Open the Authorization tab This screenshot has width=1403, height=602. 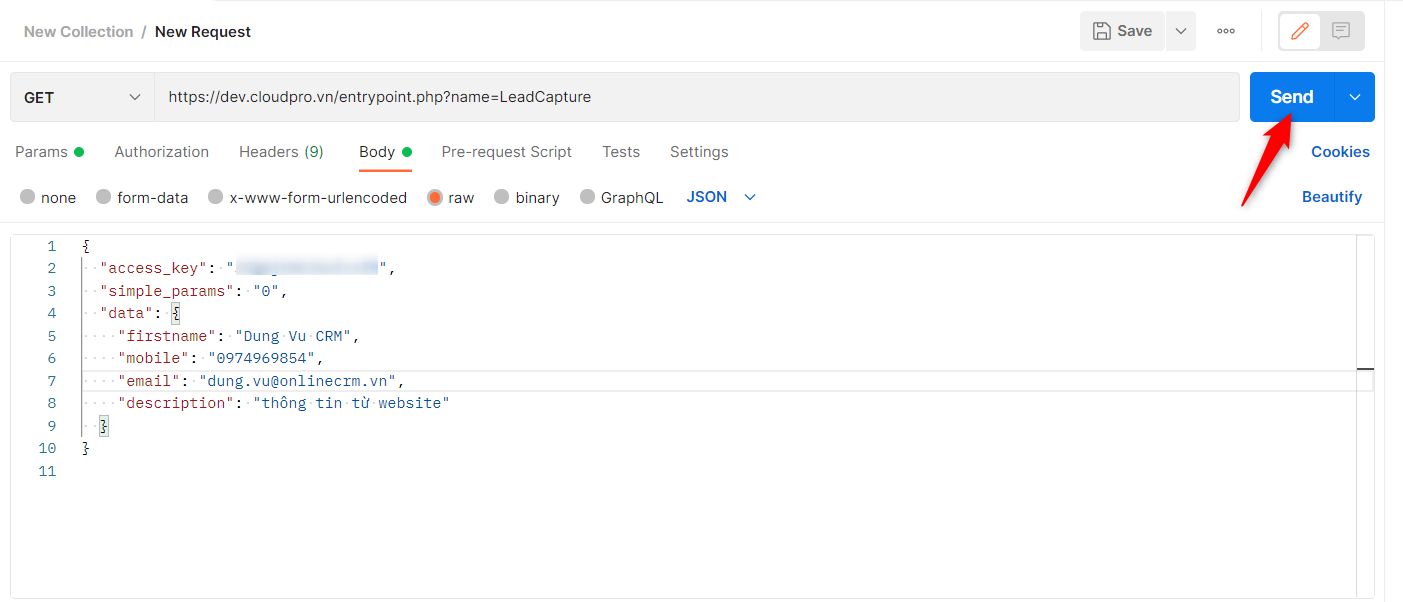162,152
